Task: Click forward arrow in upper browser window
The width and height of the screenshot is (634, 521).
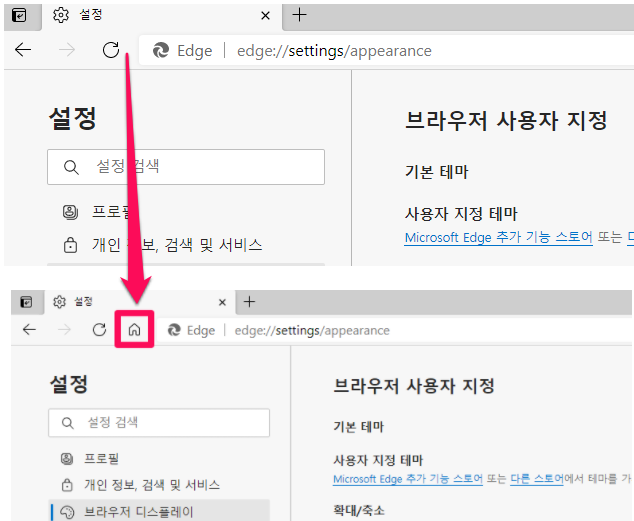Action: pyautogui.click(x=67, y=50)
